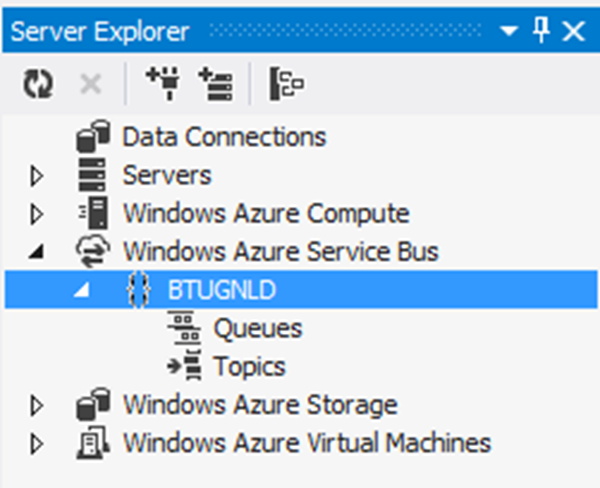Click the Windows Azure Service Bus icon
The image size is (600, 488).
point(93,251)
